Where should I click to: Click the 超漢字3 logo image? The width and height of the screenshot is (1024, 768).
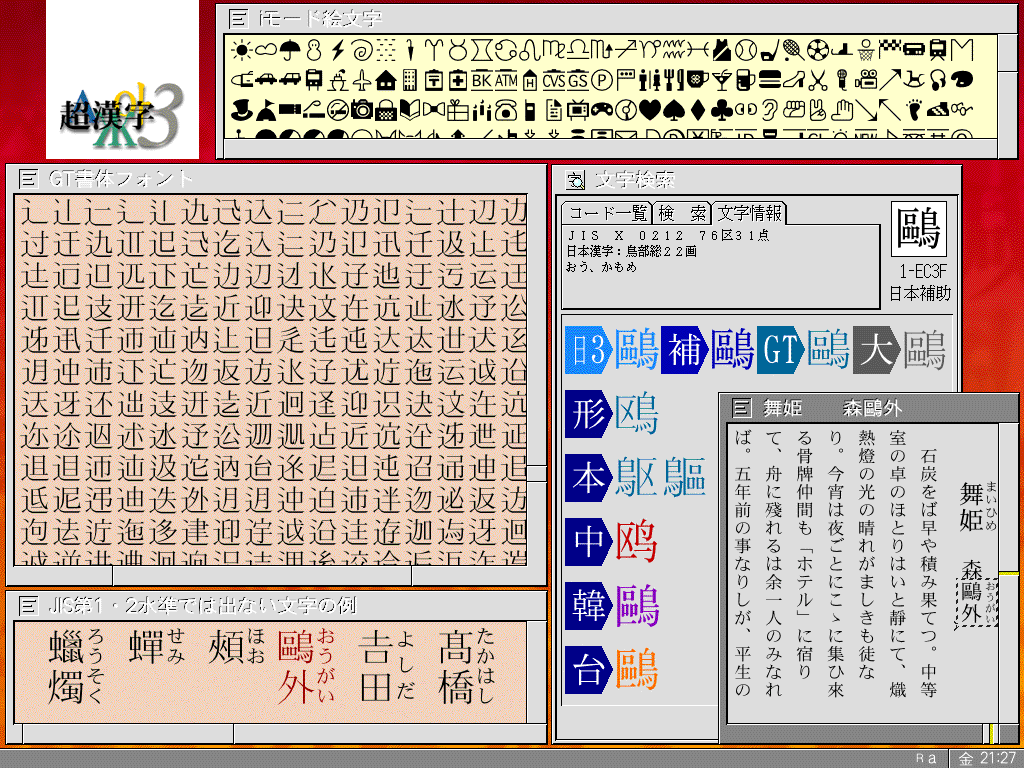click(x=122, y=73)
